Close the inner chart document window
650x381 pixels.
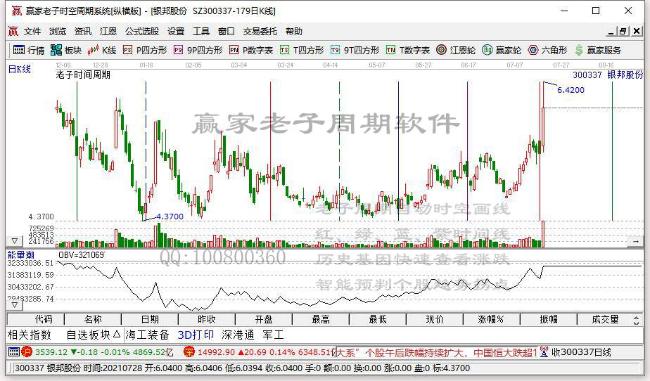coord(638,31)
